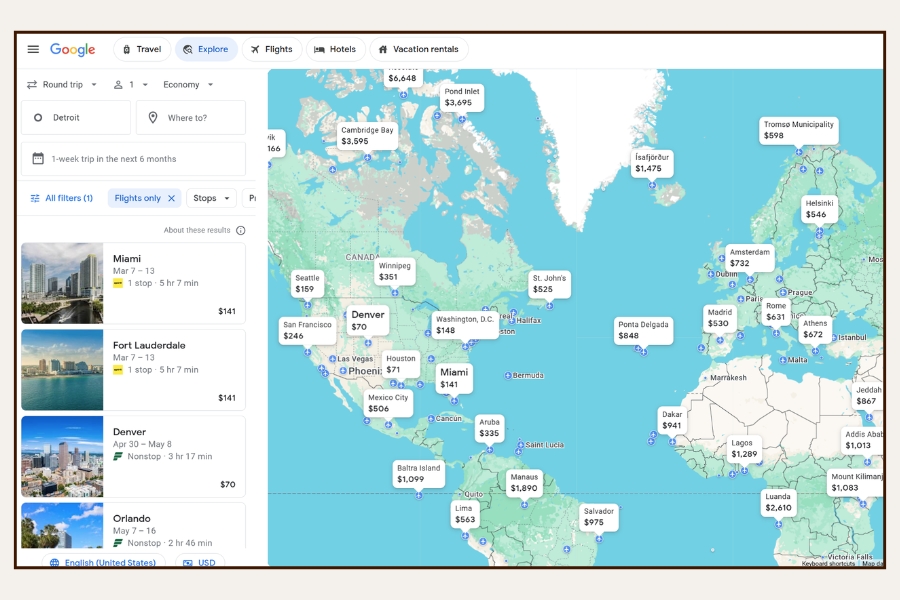900x600 pixels.
Task: Change language from English (United States)
Action: tap(103, 562)
